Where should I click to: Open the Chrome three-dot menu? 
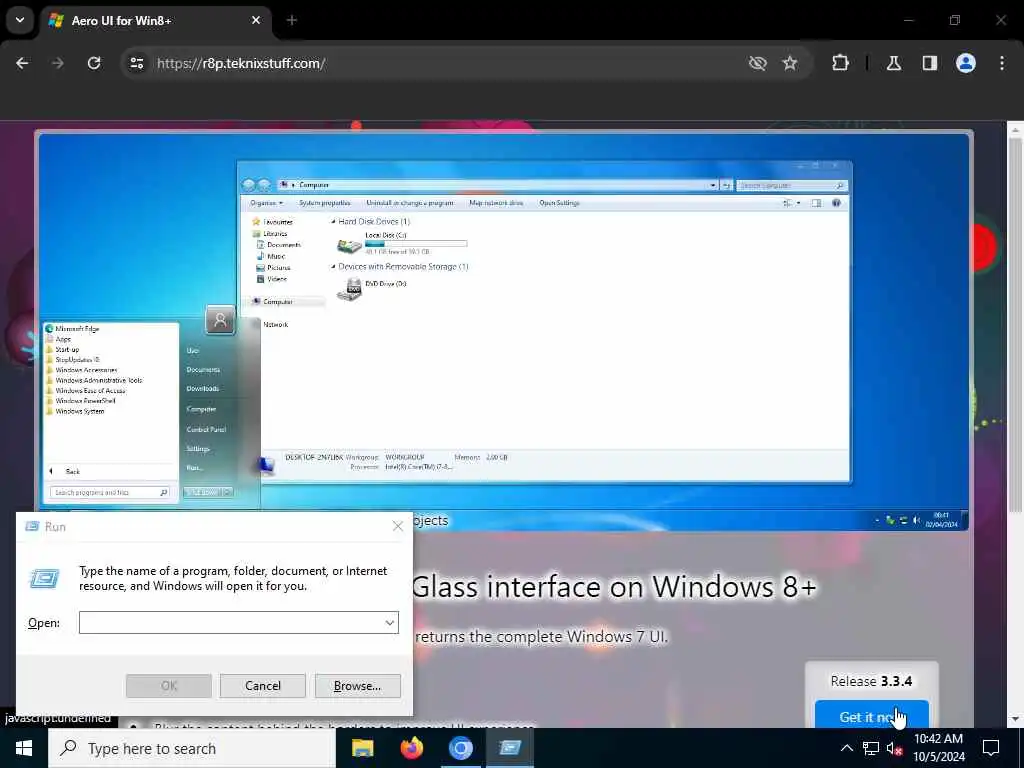(1002, 63)
